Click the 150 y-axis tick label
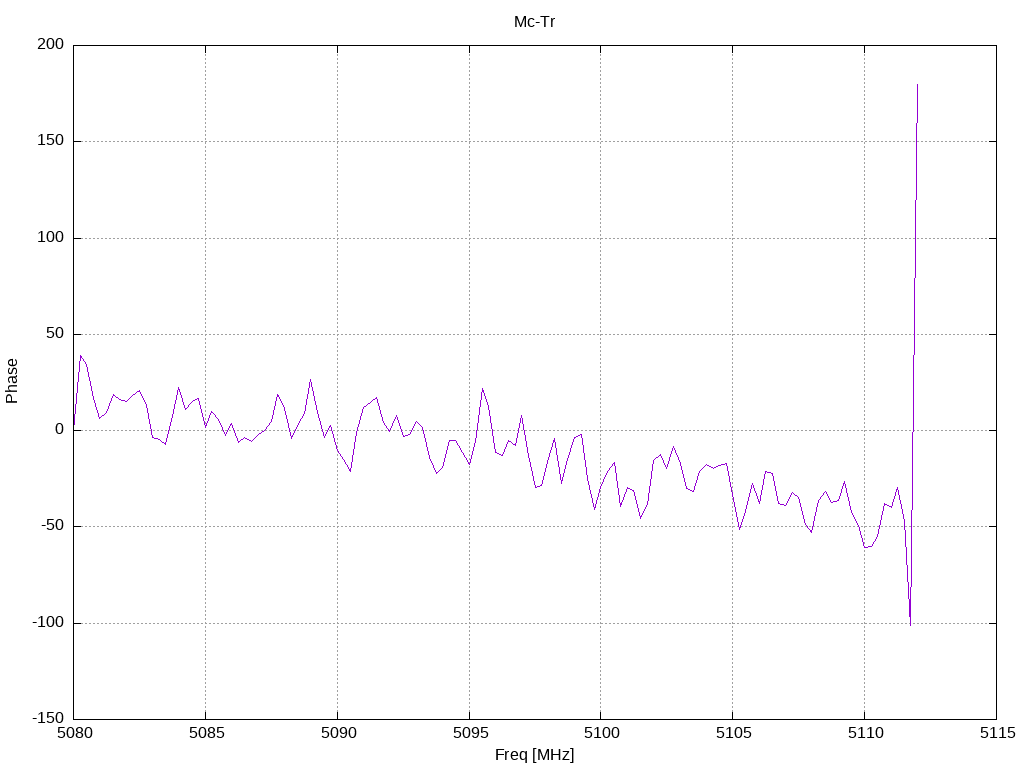This screenshot has height=768, width=1024. pyautogui.click(x=50, y=141)
